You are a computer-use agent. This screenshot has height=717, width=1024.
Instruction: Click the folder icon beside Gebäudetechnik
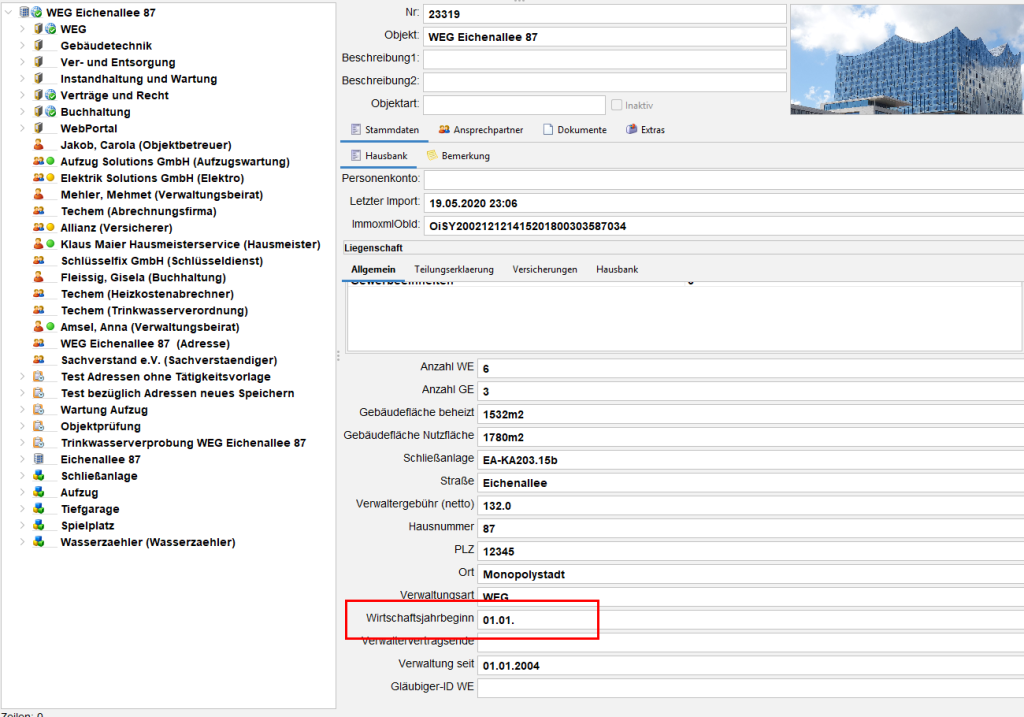tap(39, 46)
